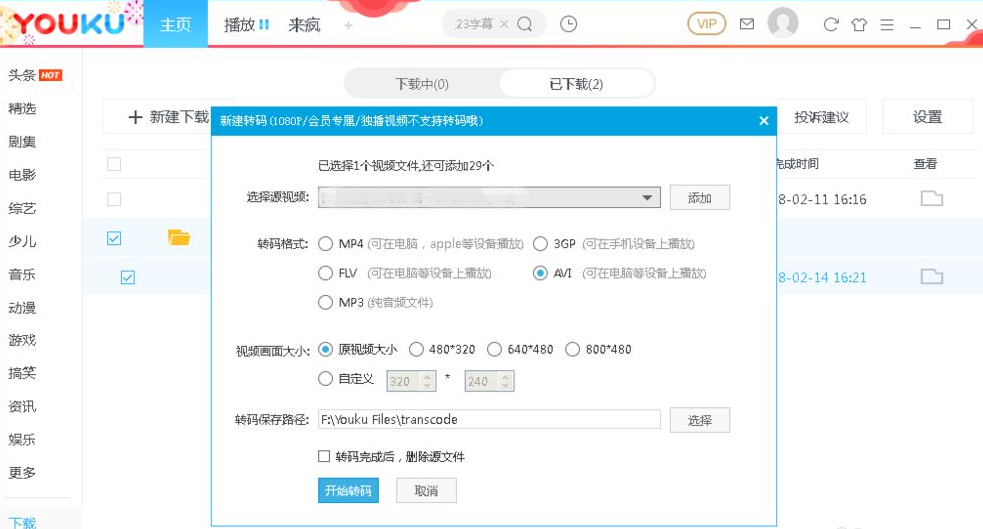The image size is (983, 529).
Task: Choose 480*320 video size
Action: click(x=416, y=349)
